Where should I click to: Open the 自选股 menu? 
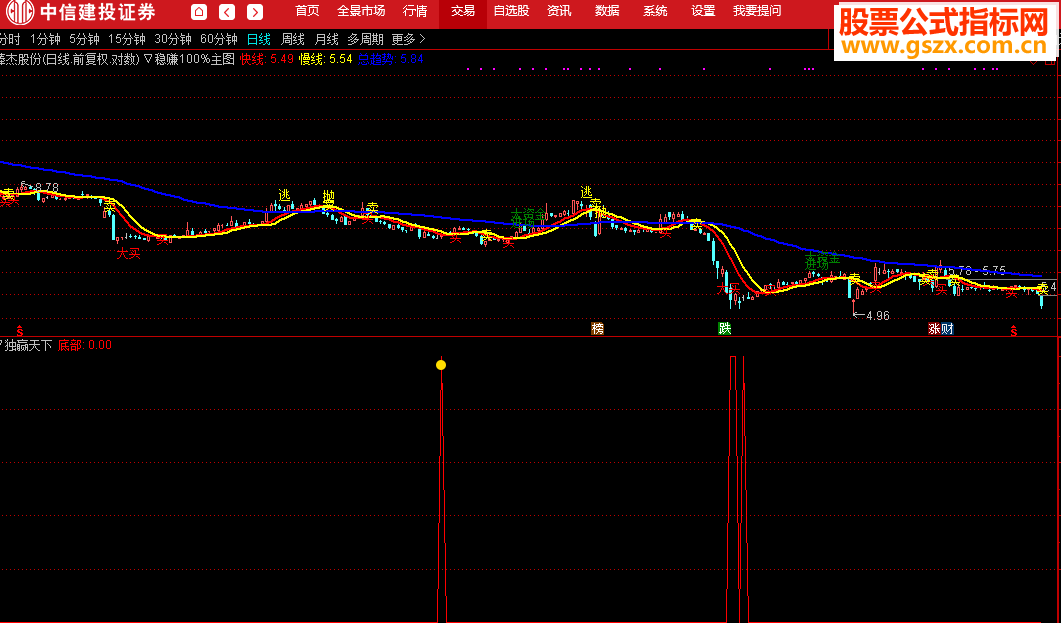pos(511,11)
